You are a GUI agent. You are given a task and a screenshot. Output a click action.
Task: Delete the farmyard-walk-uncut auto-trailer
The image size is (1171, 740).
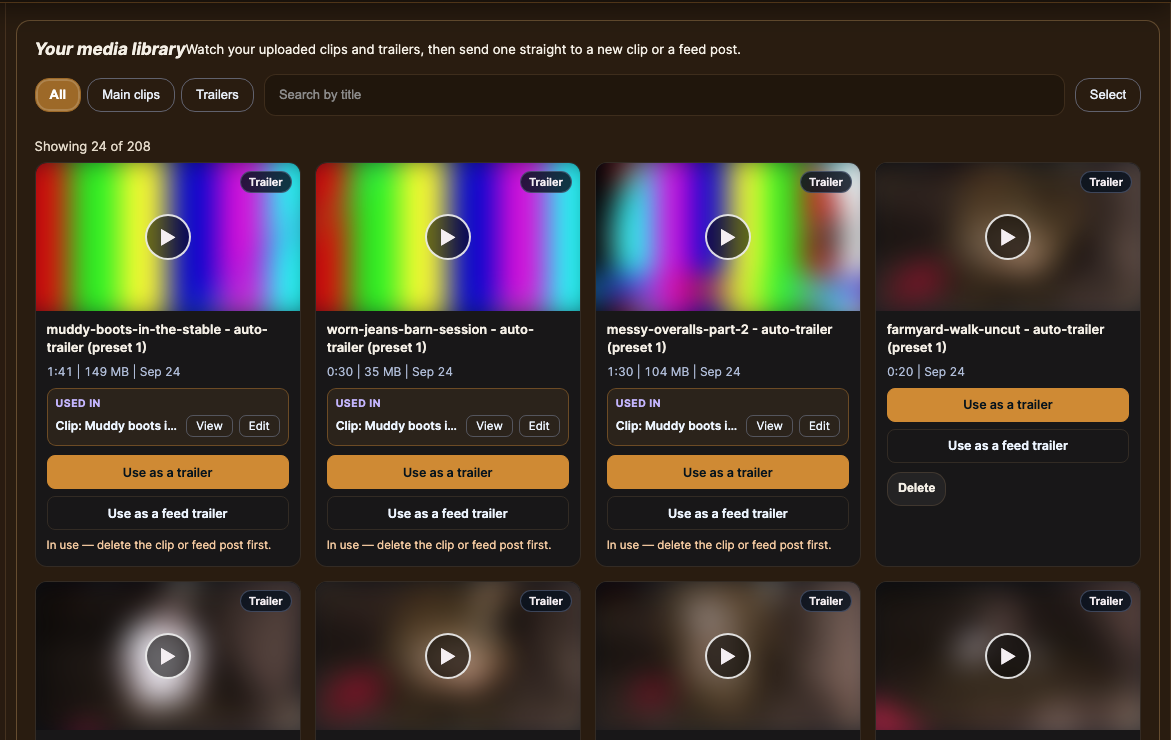(916, 488)
